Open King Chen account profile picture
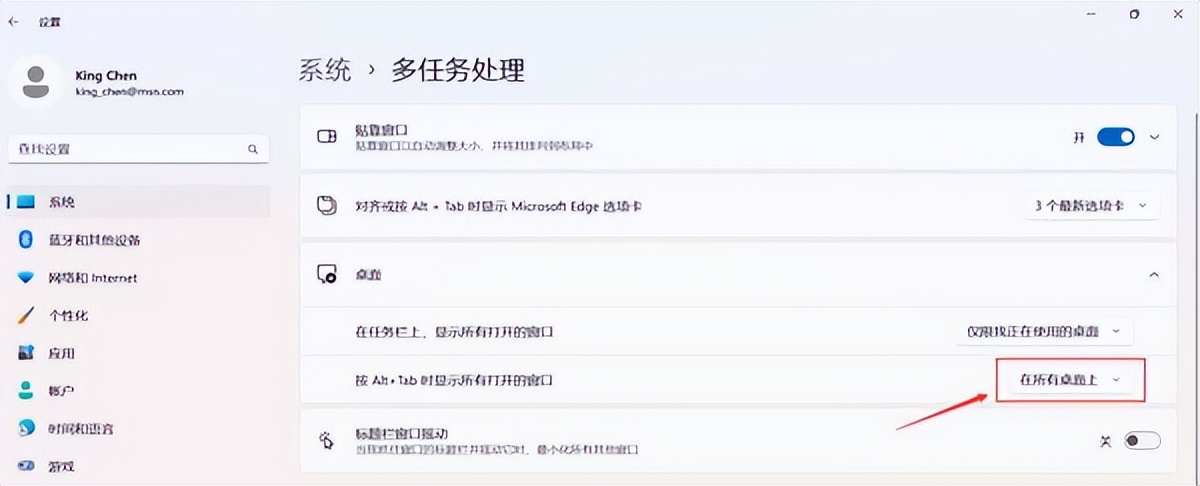 38,82
